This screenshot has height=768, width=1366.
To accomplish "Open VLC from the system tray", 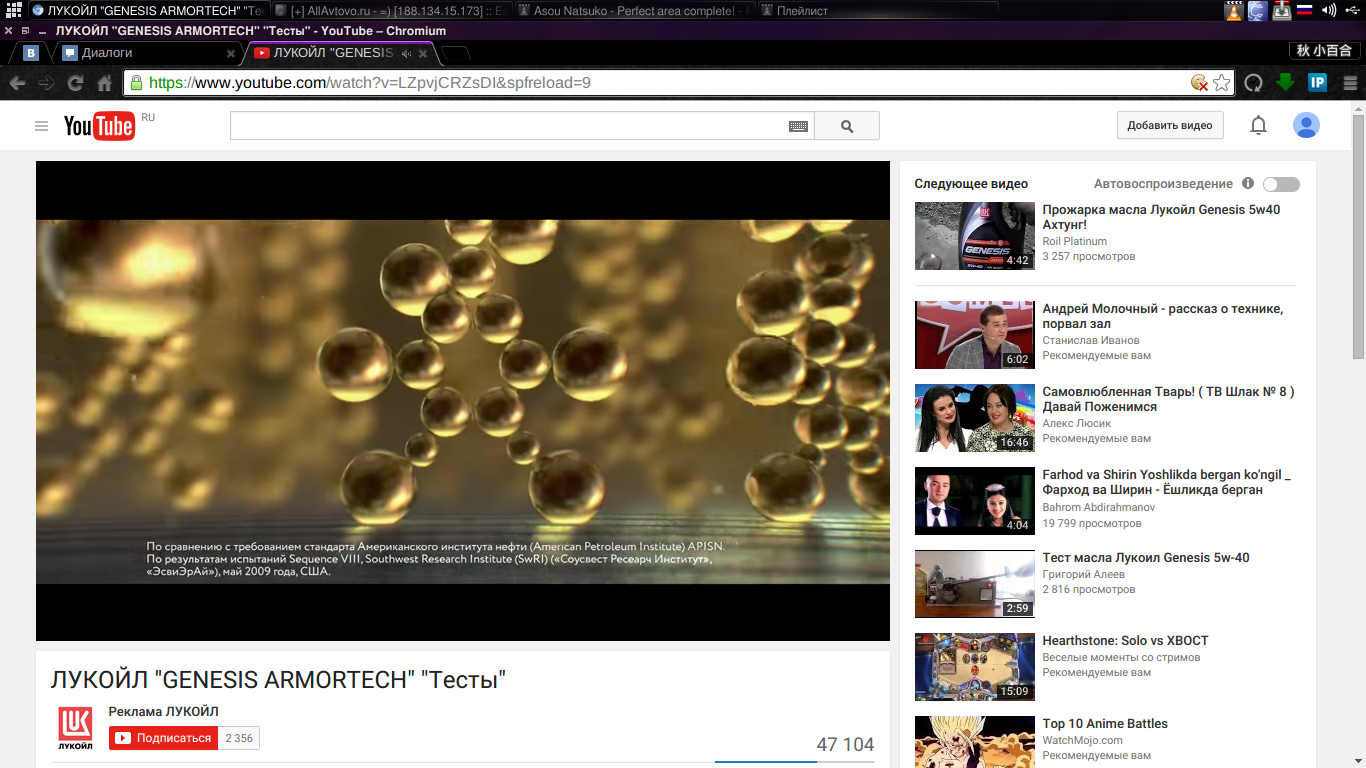I will (x=1234, y=11).
